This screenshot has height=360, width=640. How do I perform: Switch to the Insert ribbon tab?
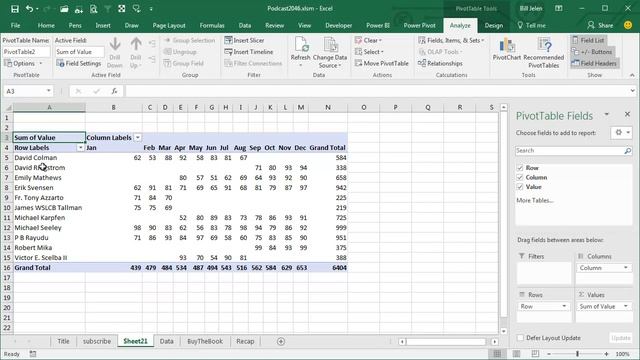coord(103,25)
